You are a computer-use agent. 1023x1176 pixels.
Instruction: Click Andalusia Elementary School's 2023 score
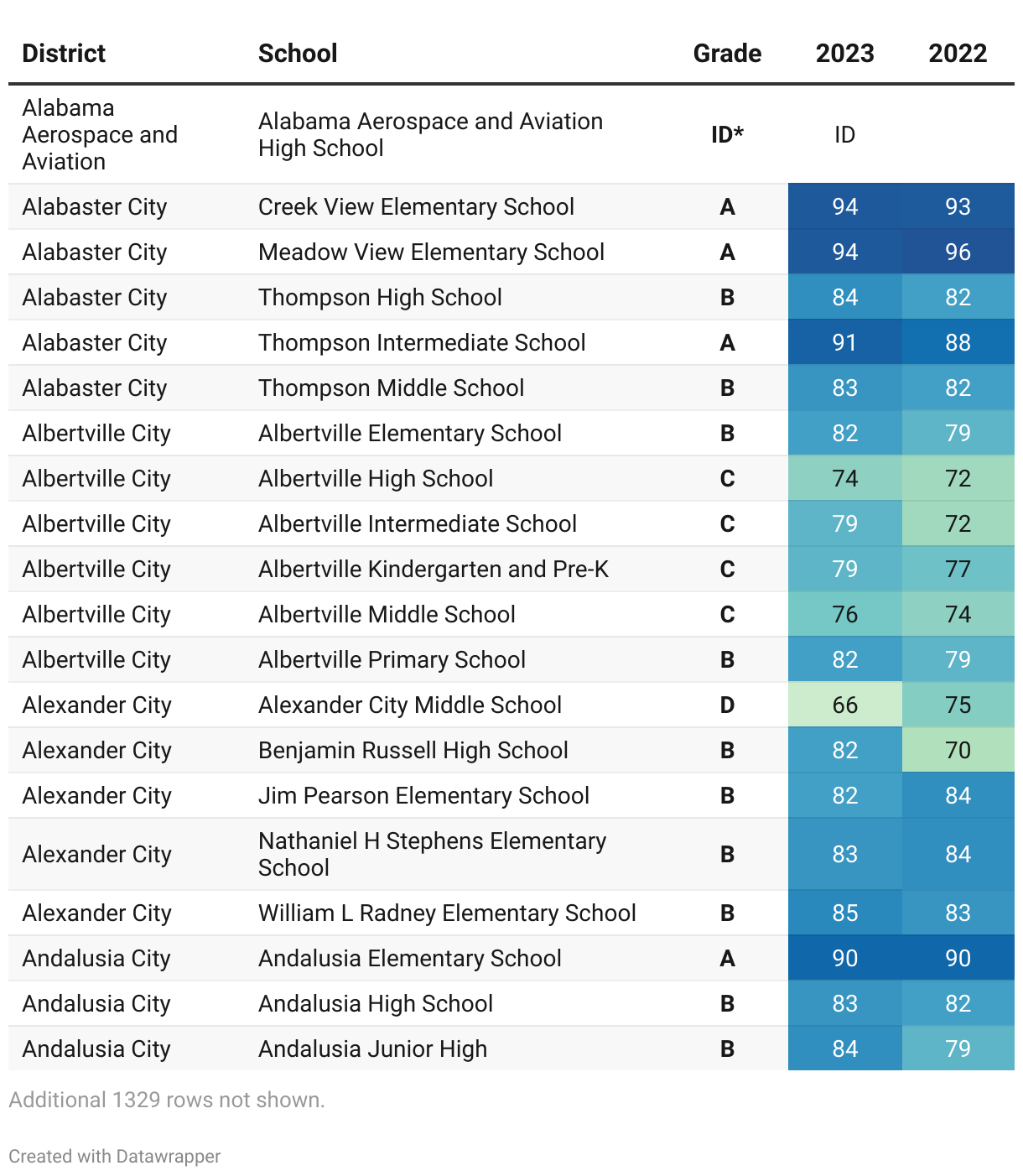844,959
